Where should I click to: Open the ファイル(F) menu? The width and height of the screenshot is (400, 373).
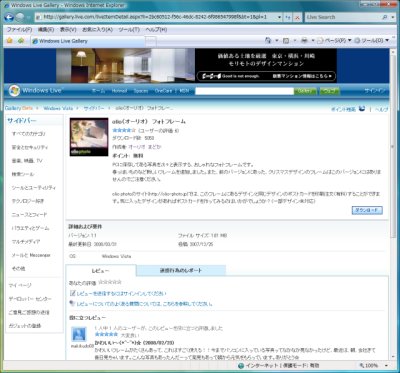[19, 30]
